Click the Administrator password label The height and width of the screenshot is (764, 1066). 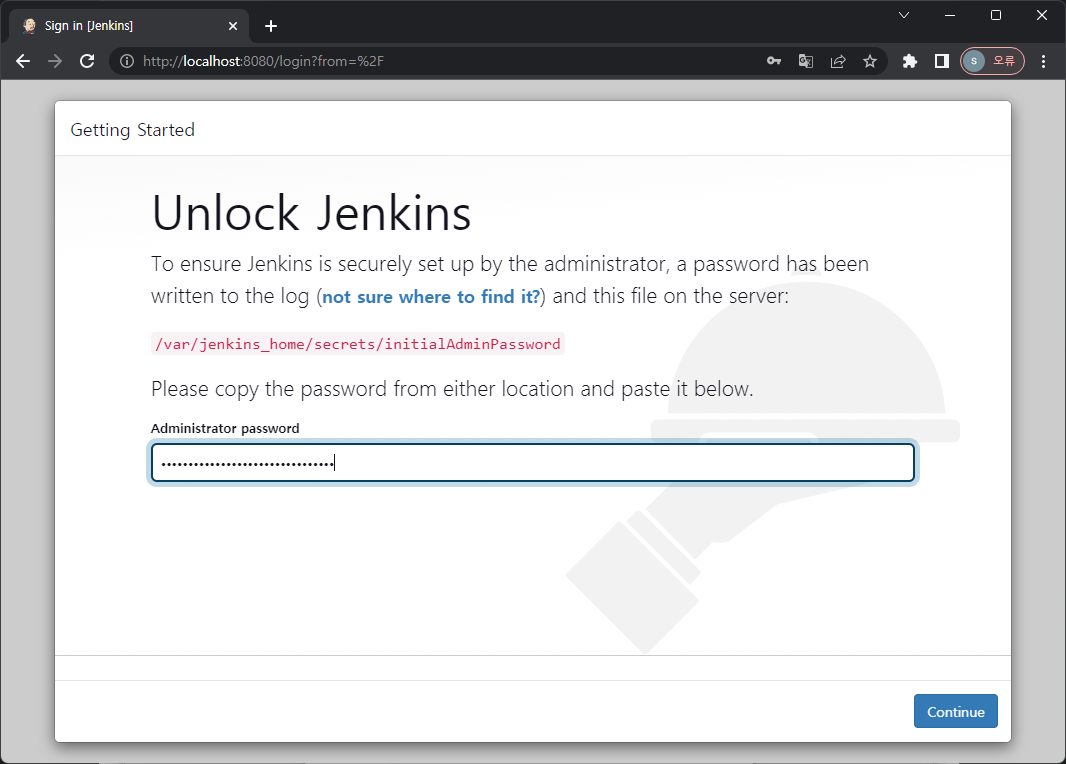[x=225, y=428]
